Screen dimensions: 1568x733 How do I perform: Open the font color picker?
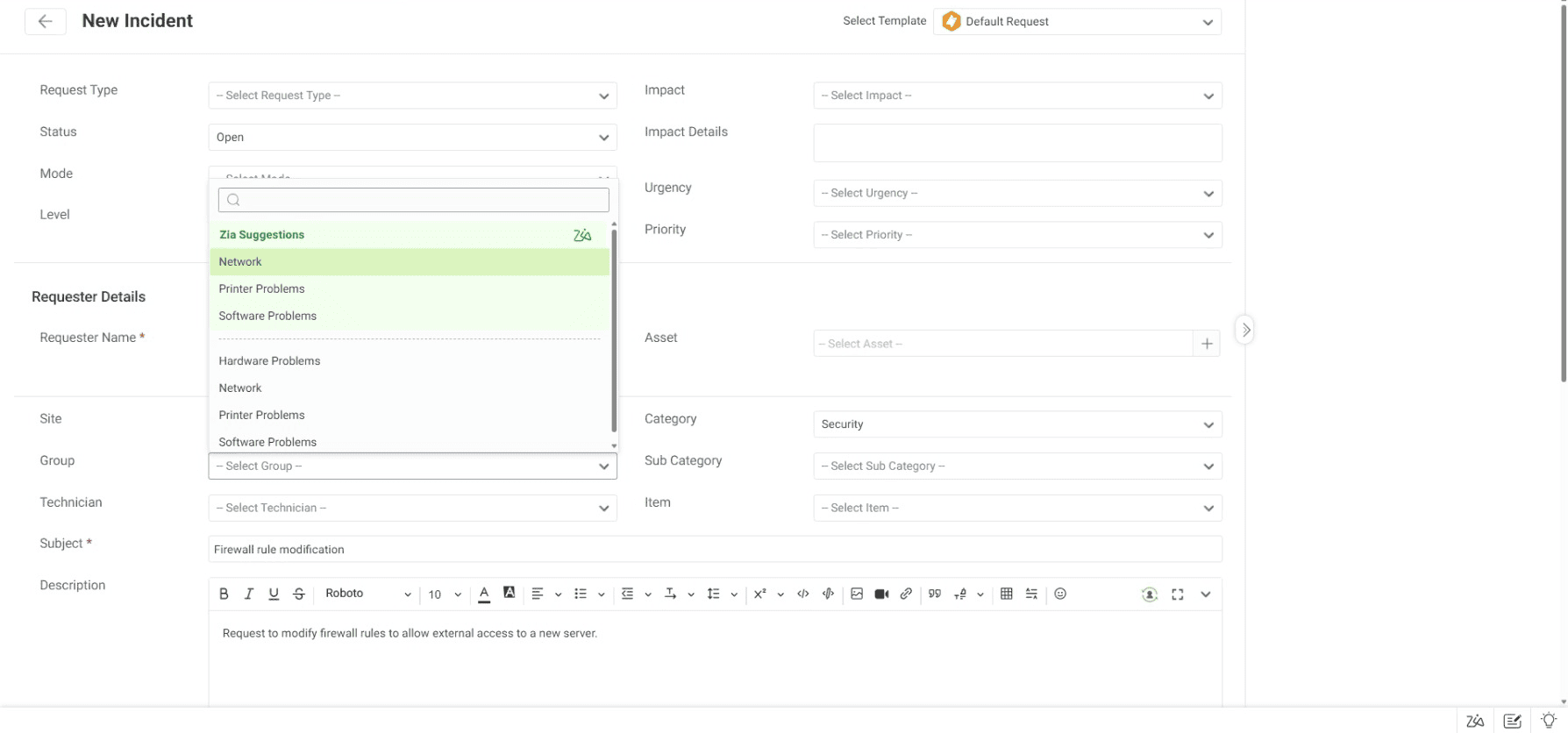coord(484,594)
